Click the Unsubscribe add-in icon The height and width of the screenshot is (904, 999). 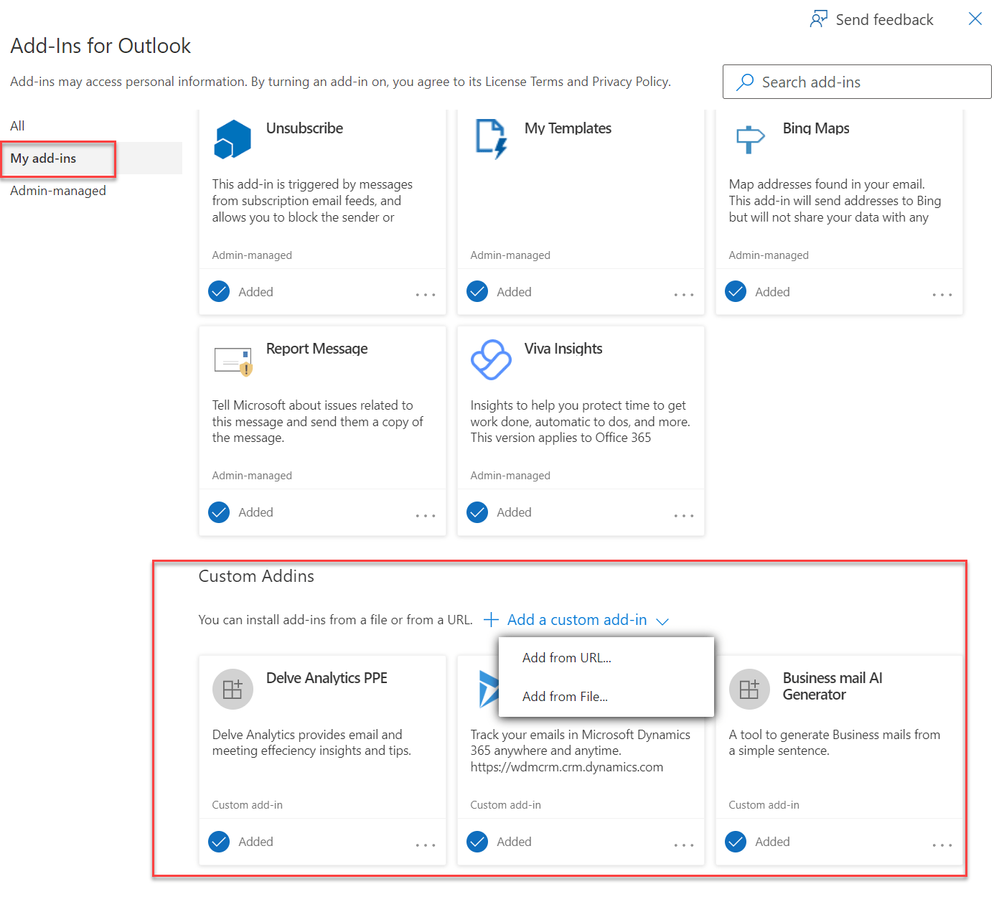pyautogui.click(x=233, y=139)
